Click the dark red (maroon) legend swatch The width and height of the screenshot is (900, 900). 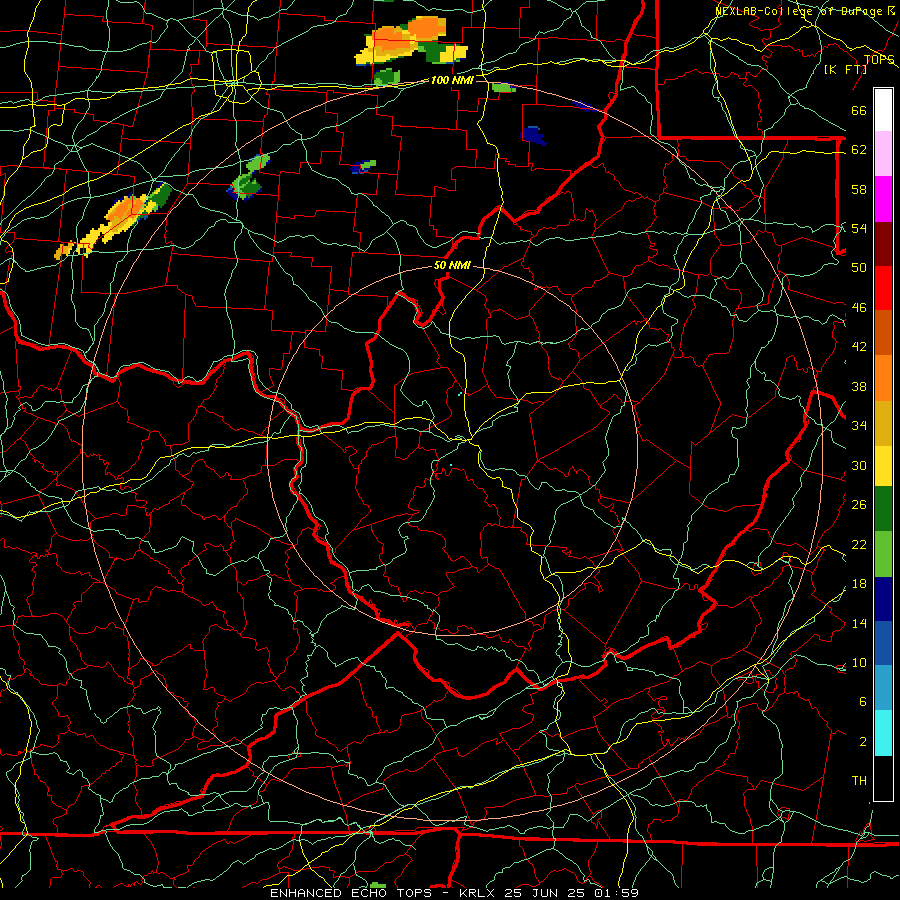[883, 244]
